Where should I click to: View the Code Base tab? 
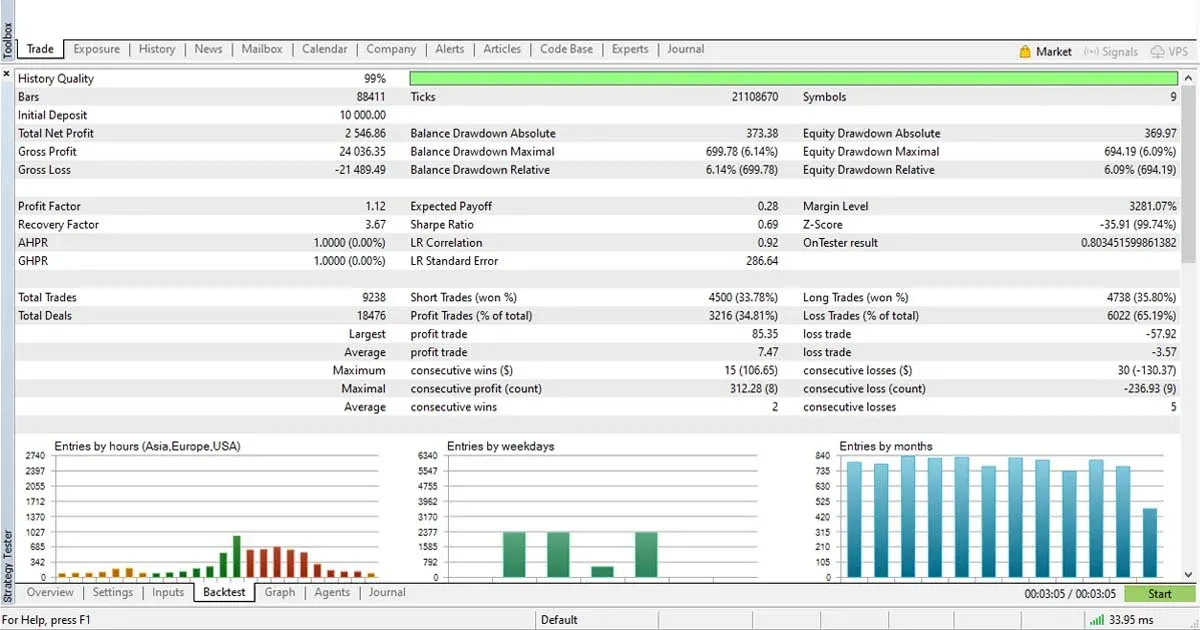(566, 48)
